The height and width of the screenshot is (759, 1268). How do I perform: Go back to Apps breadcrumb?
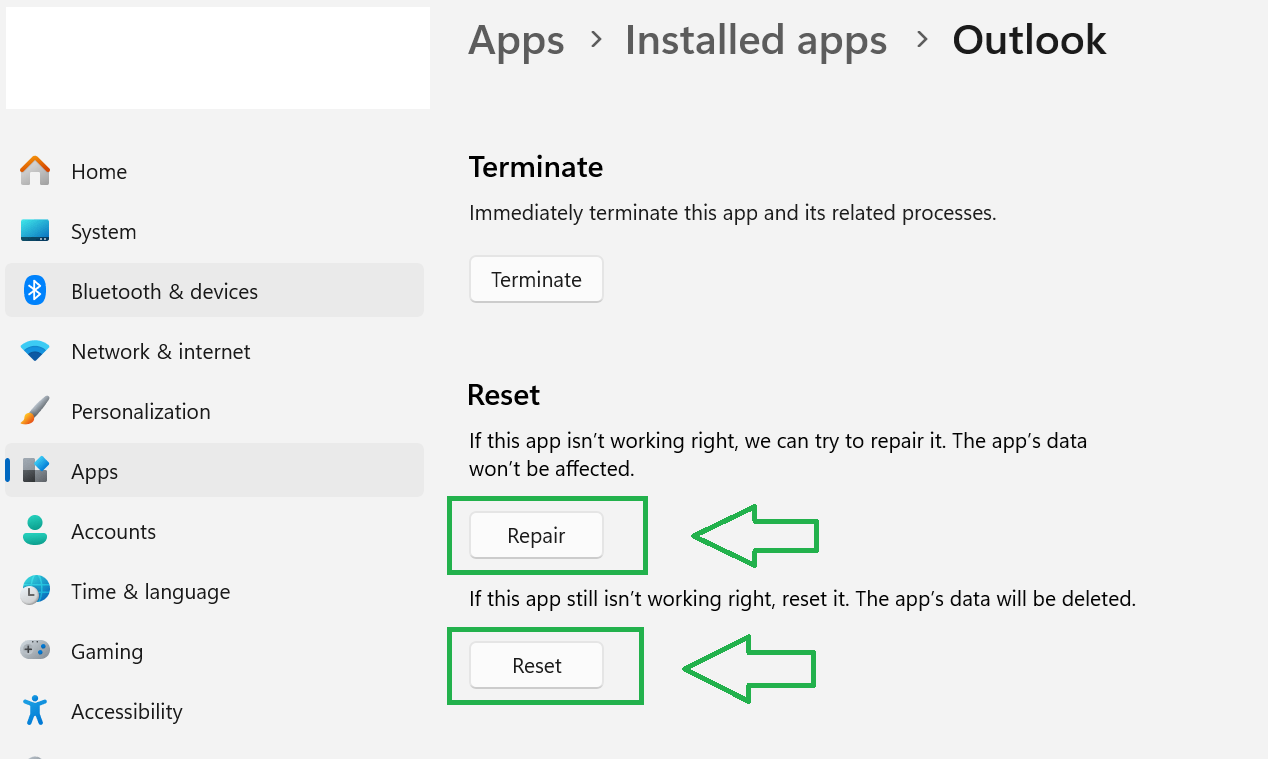pos(516,41)
